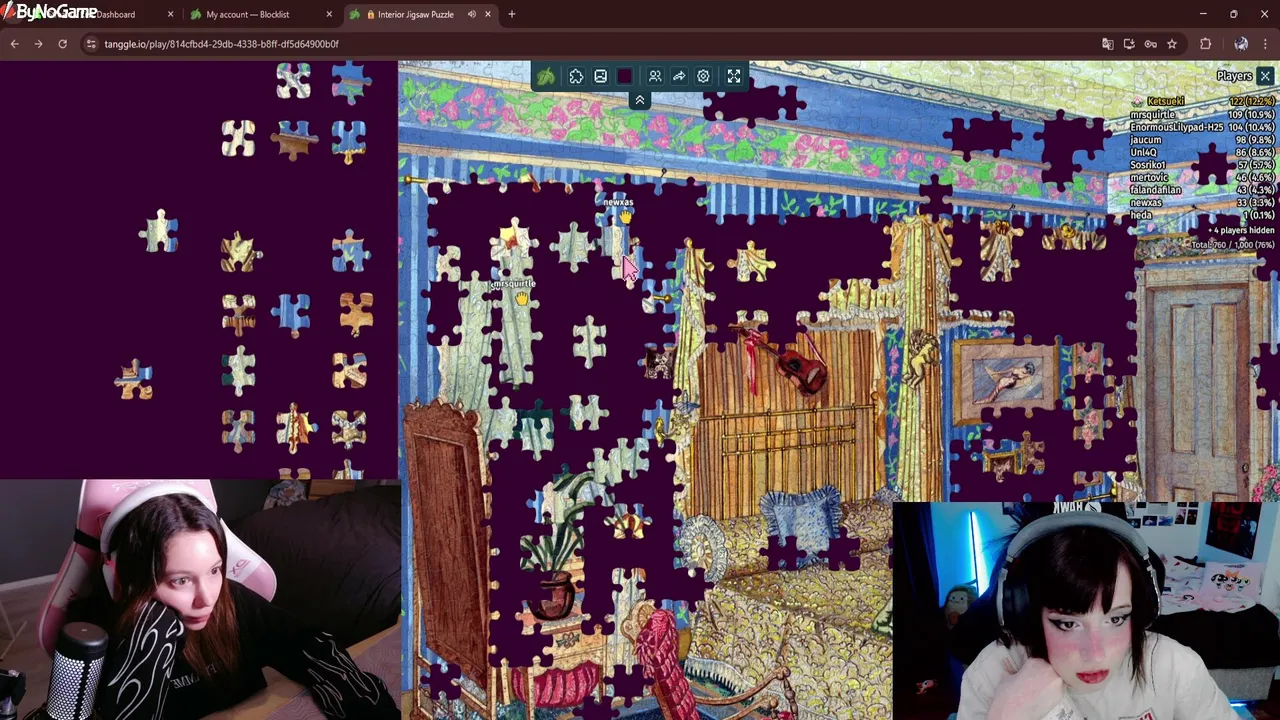Click the tanggle.io address bar

point(590,44)
